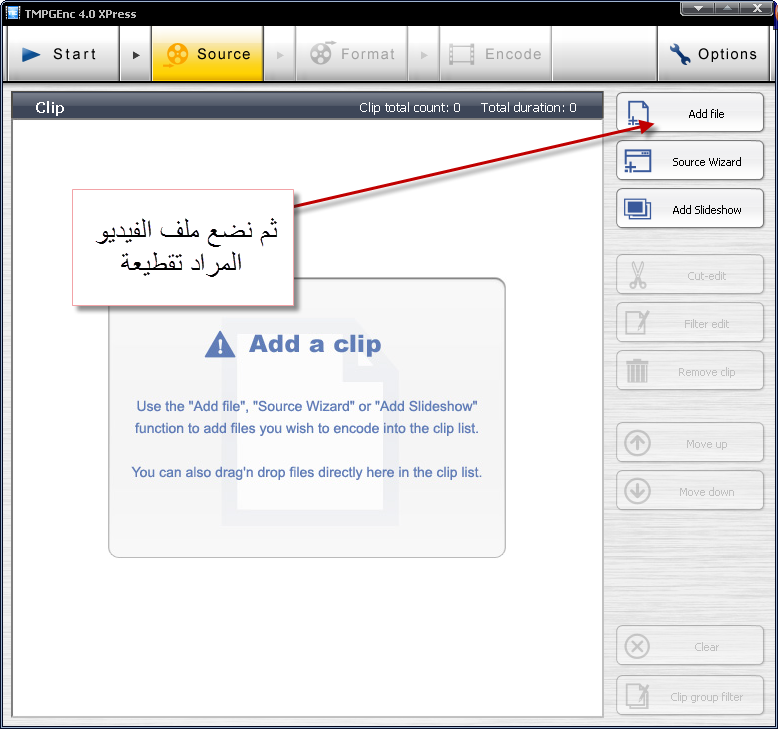This screenshot has height=729, width=778.
Task: Click the arrow between Start and Source
Action: [135, 54]
